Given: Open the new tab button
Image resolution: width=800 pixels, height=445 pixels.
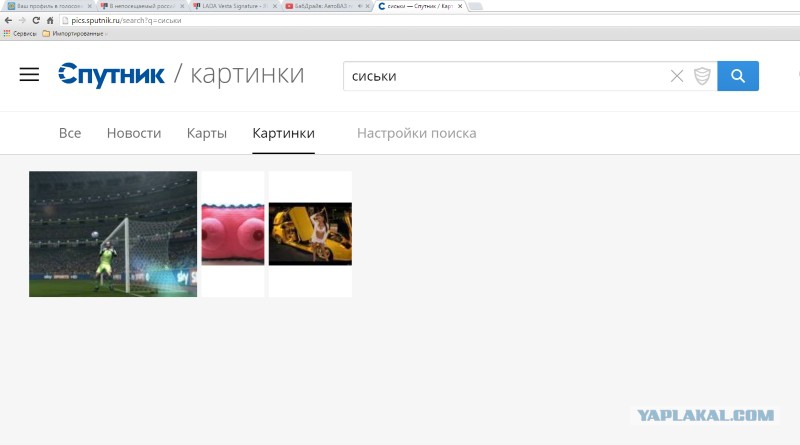Looking at the screenshot, I should [475, 6].
